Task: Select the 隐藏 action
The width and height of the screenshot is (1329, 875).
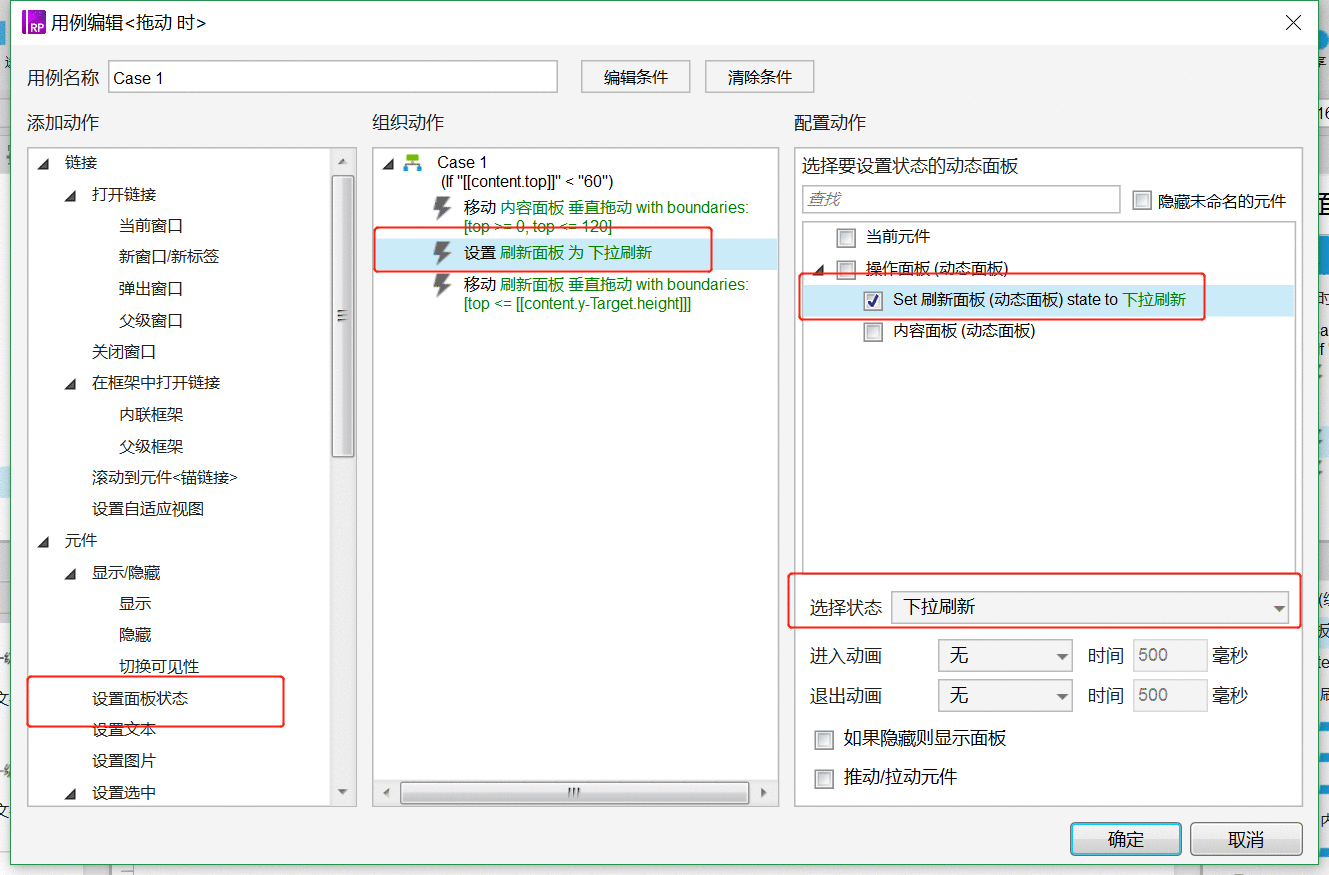Action: 135,635
